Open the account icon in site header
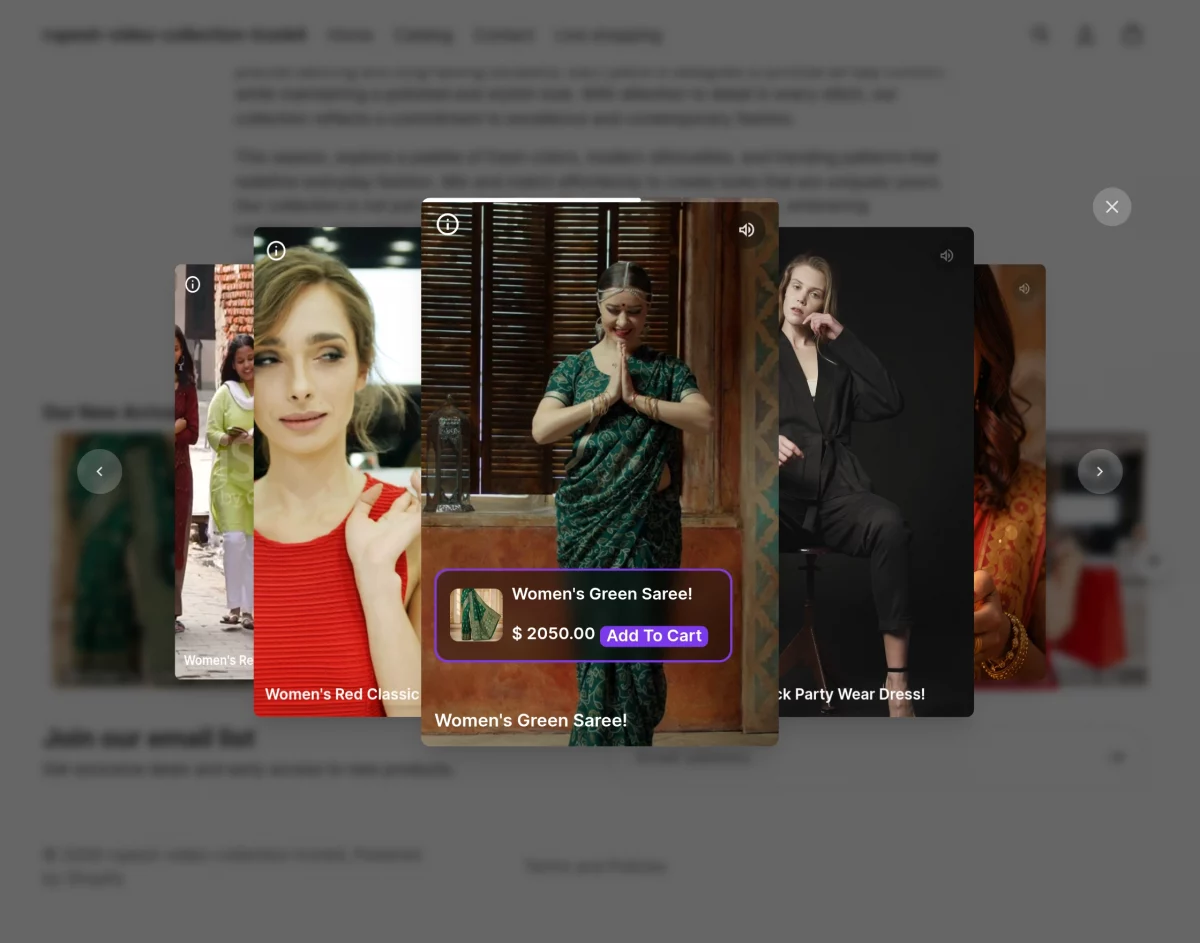The height and width of the screenshot is (943, 1200). [1085, 35]
